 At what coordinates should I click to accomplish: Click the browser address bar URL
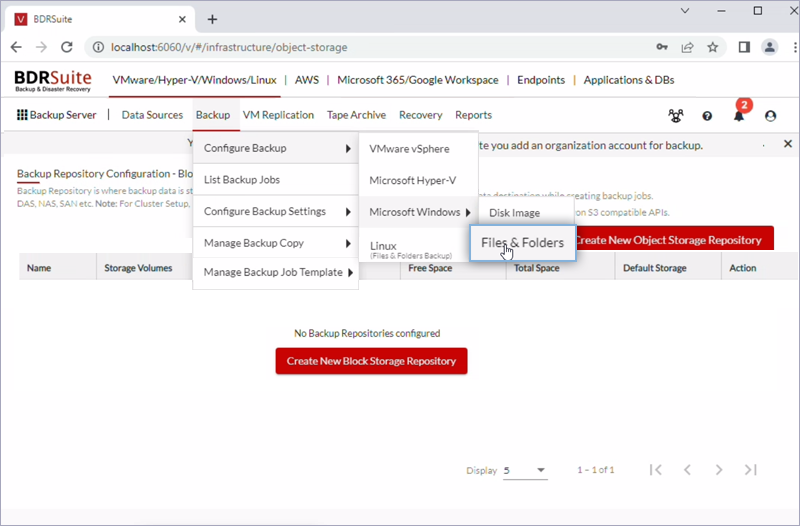pyautogui.click(x=229, y=47)
